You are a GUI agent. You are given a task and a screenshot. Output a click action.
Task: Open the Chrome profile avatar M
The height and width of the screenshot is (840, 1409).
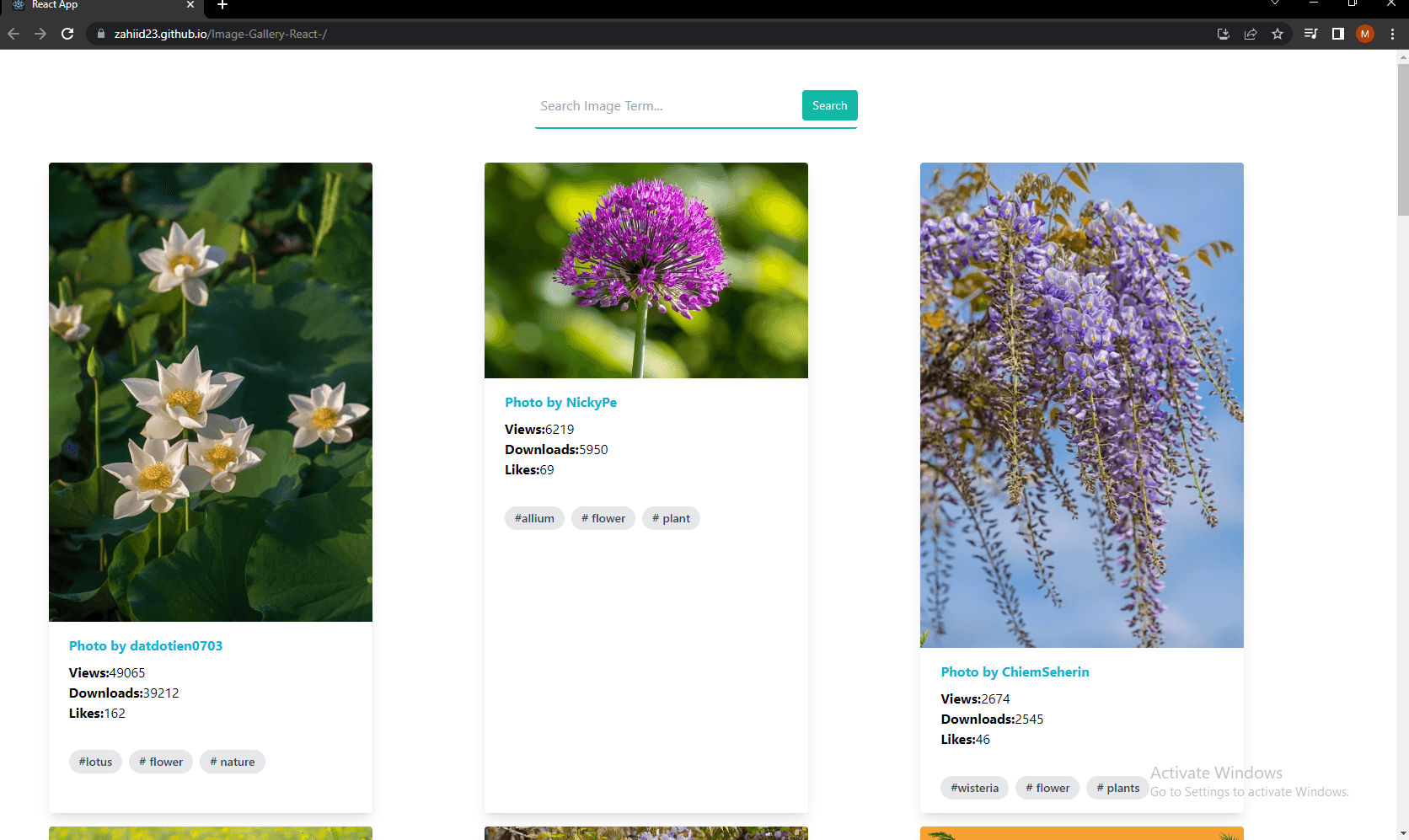coord(1365,34)
